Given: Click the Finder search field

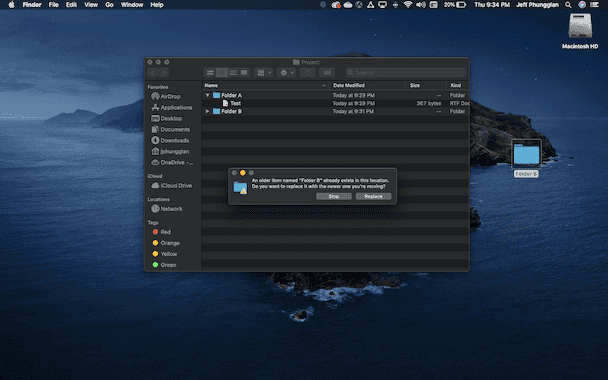Looking at the screenshot, I should pyautogui.click(x=406, y=73).
